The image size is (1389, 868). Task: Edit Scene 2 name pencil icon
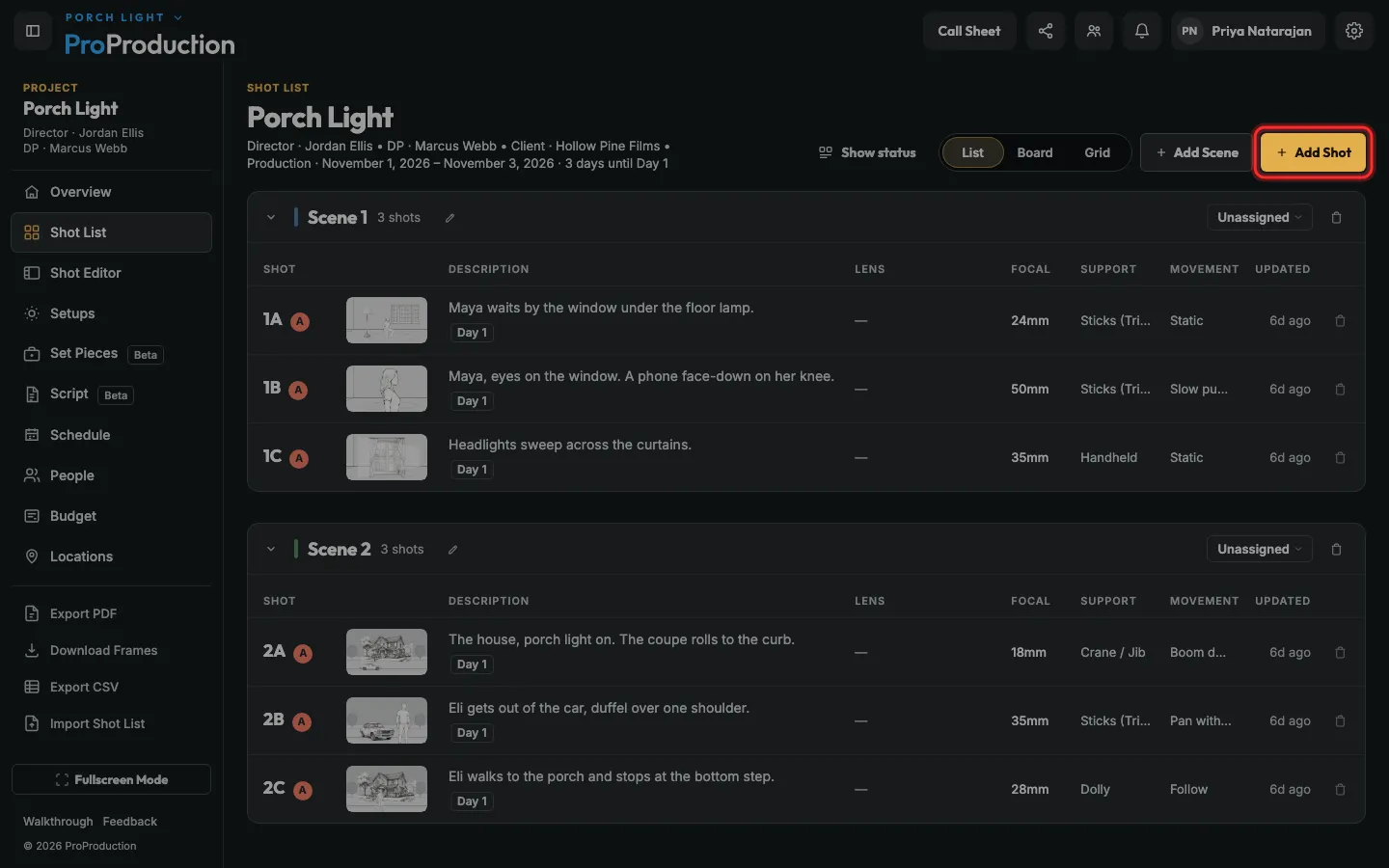tap(452, 550)
